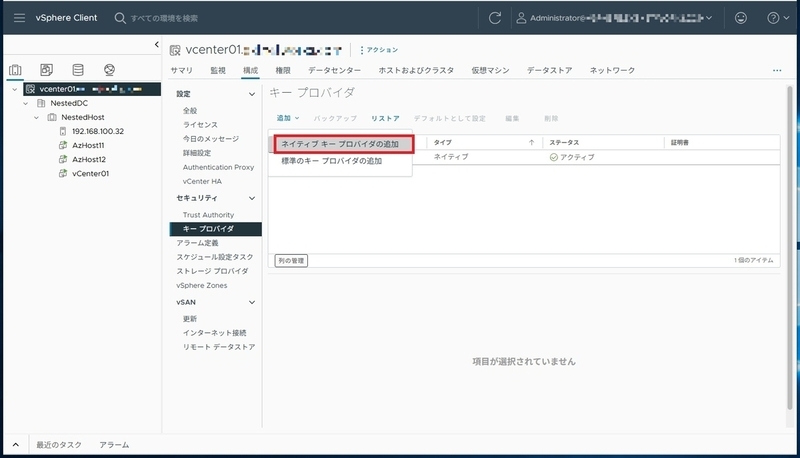Open the アクション menu

[x=379, y=50]
